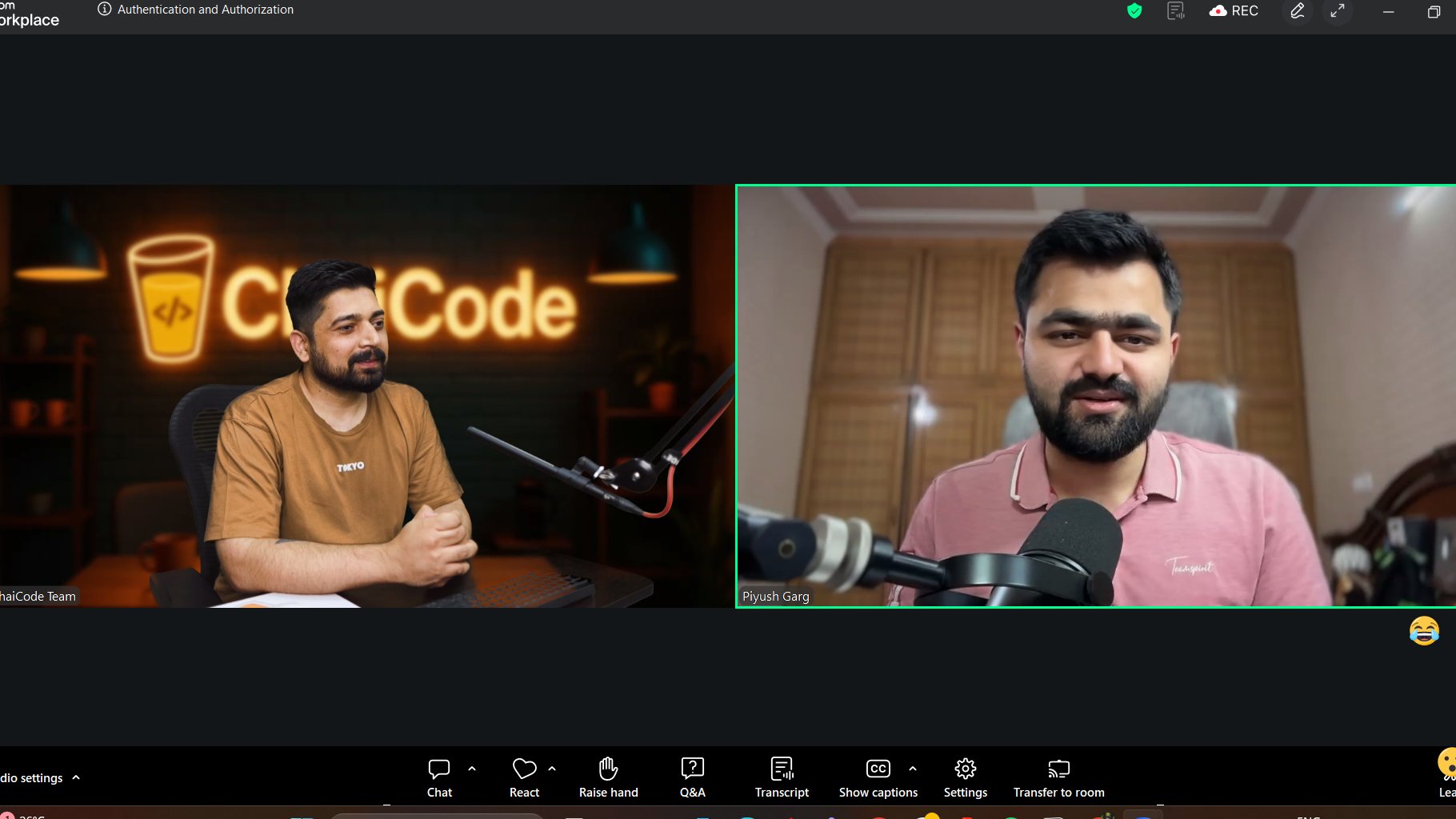The height and width of the screenshot is (819, 1456).
Task: Open the meeting notes icon beside REC
Action: tap(1175, 10)
